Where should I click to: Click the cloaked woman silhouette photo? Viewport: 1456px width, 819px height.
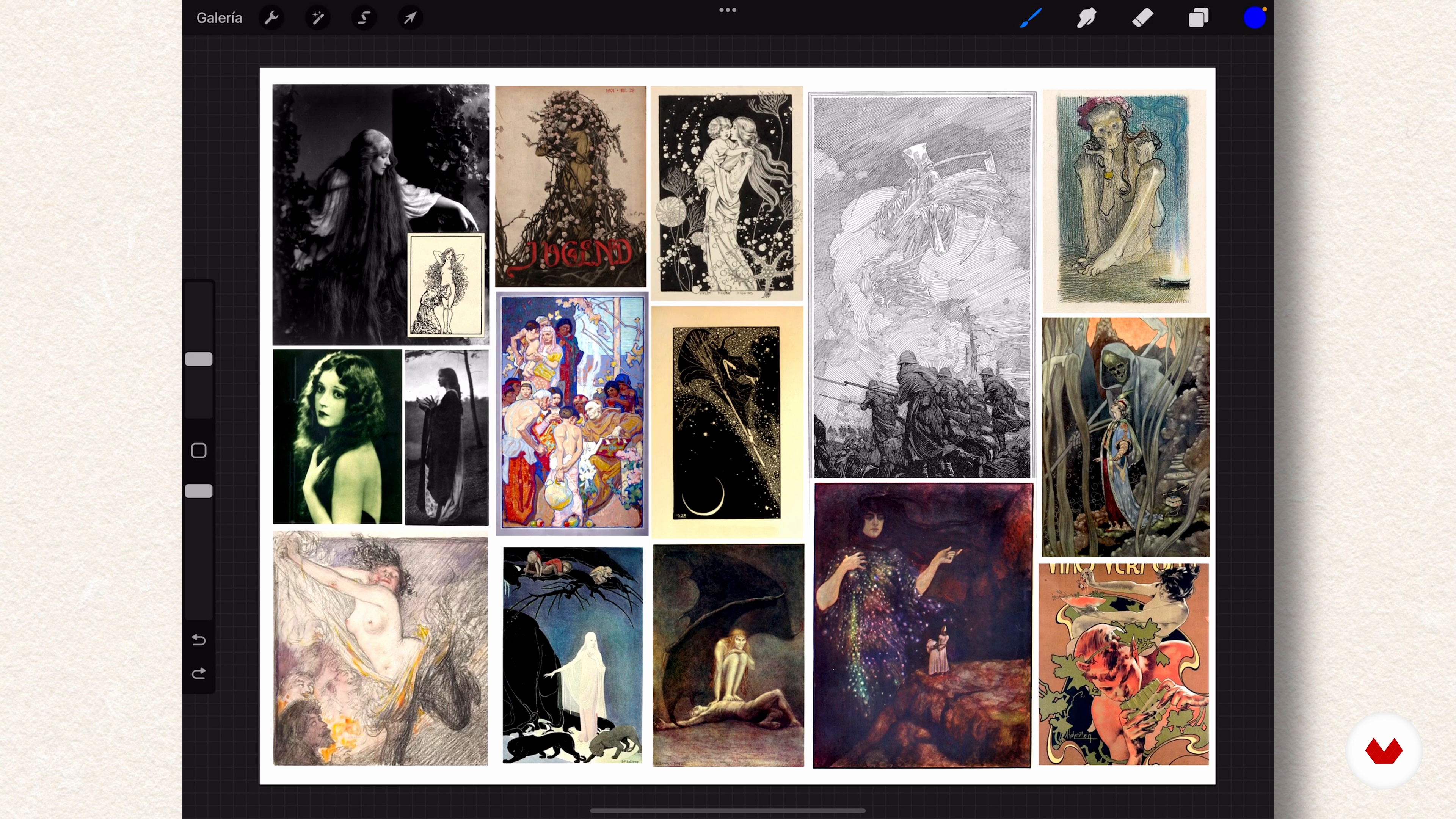point(447,437)
